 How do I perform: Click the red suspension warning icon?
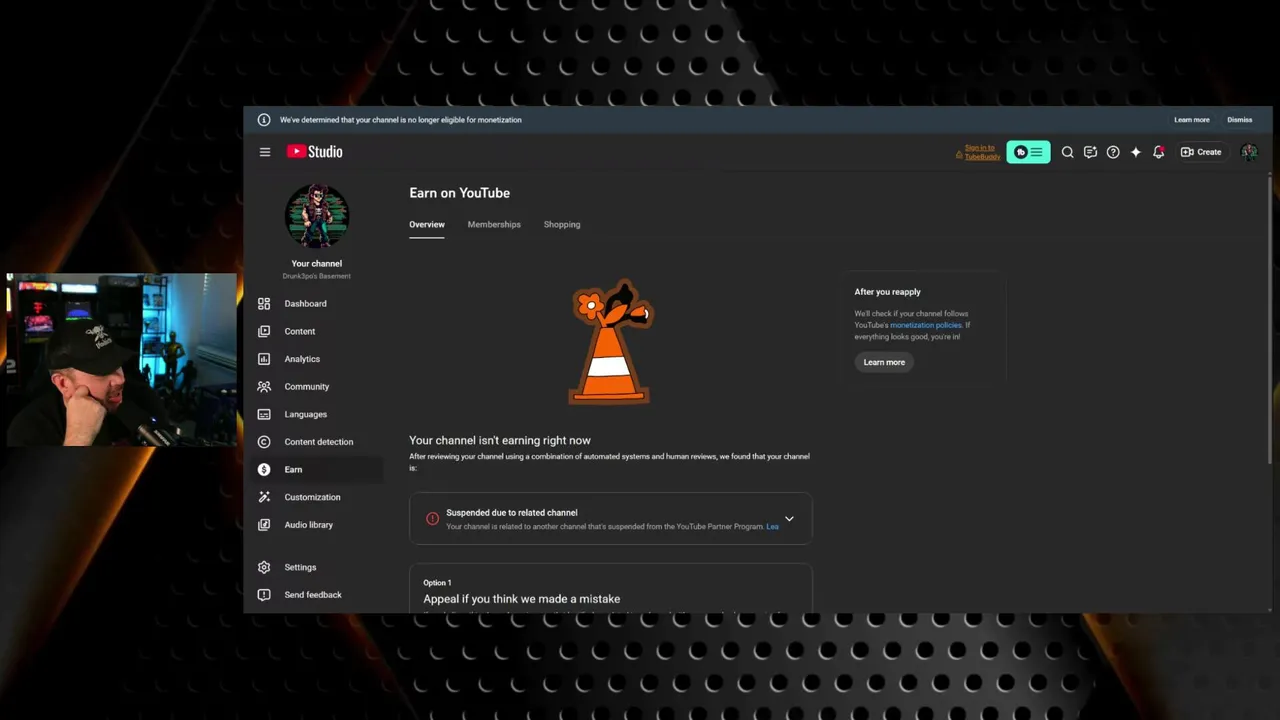[432, 519]
